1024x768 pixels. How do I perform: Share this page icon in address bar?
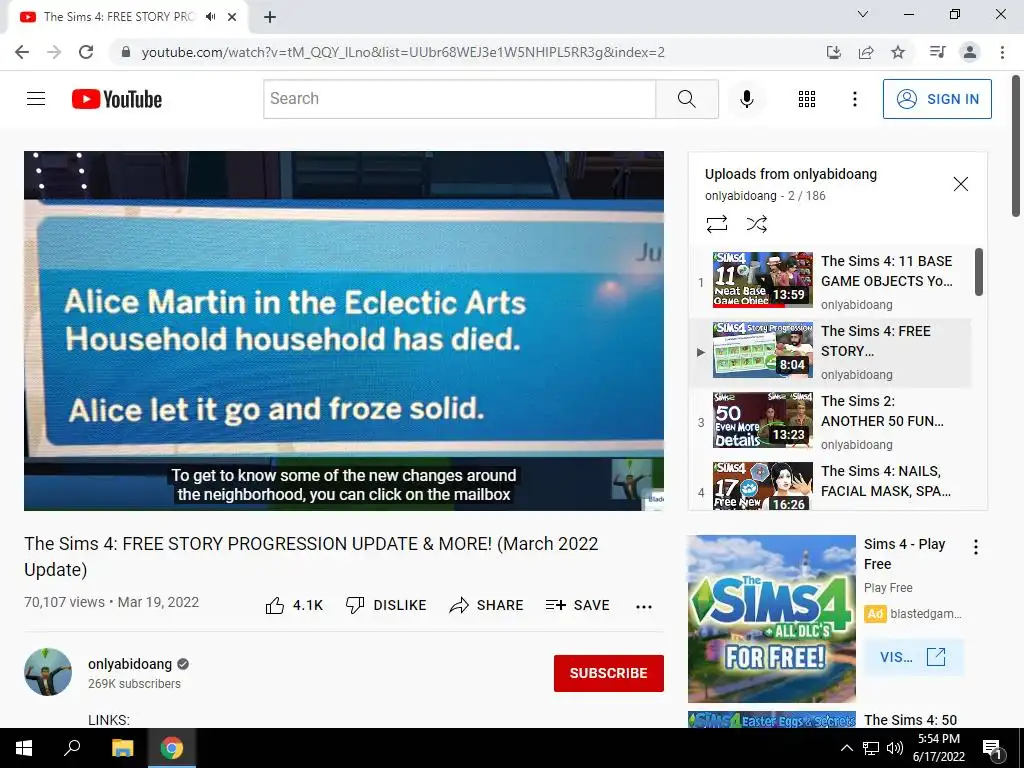(x=866, y=52)
